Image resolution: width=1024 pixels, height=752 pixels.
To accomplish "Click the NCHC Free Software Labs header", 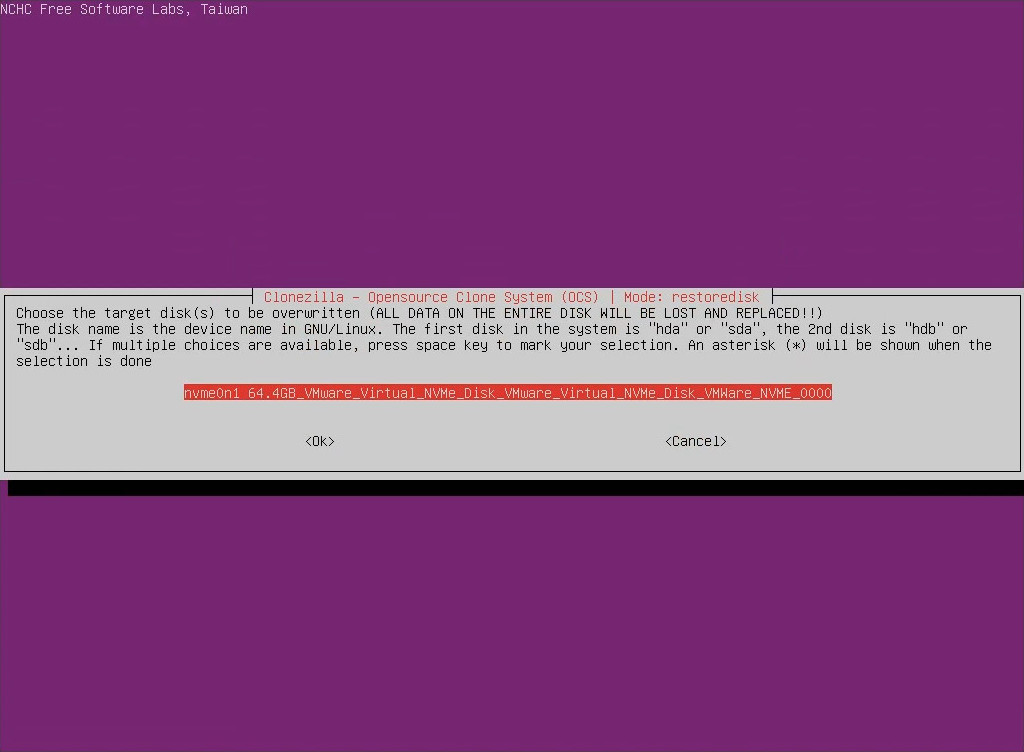I will (124, 9).
